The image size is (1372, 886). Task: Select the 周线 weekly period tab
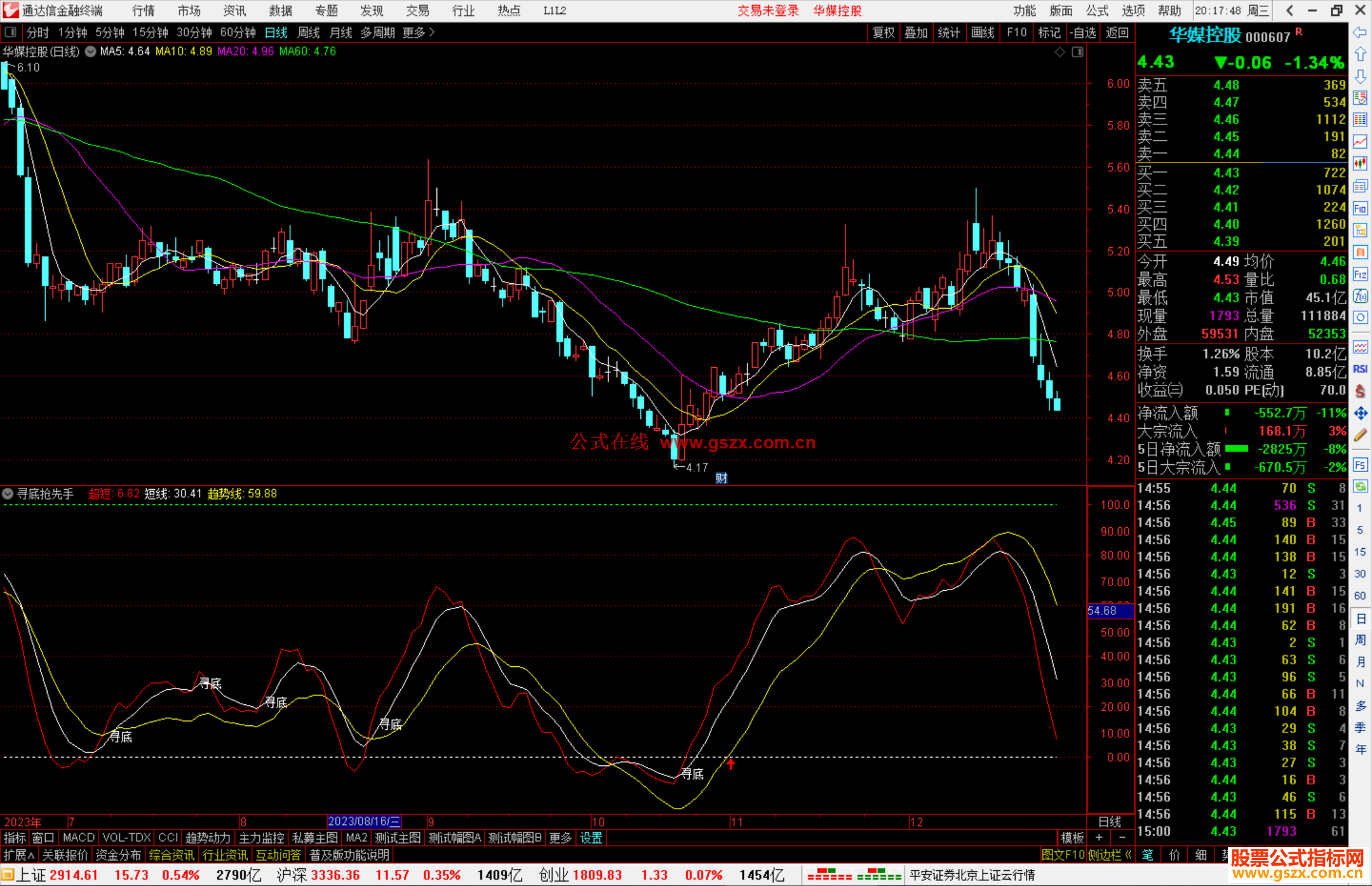(309, 32)
